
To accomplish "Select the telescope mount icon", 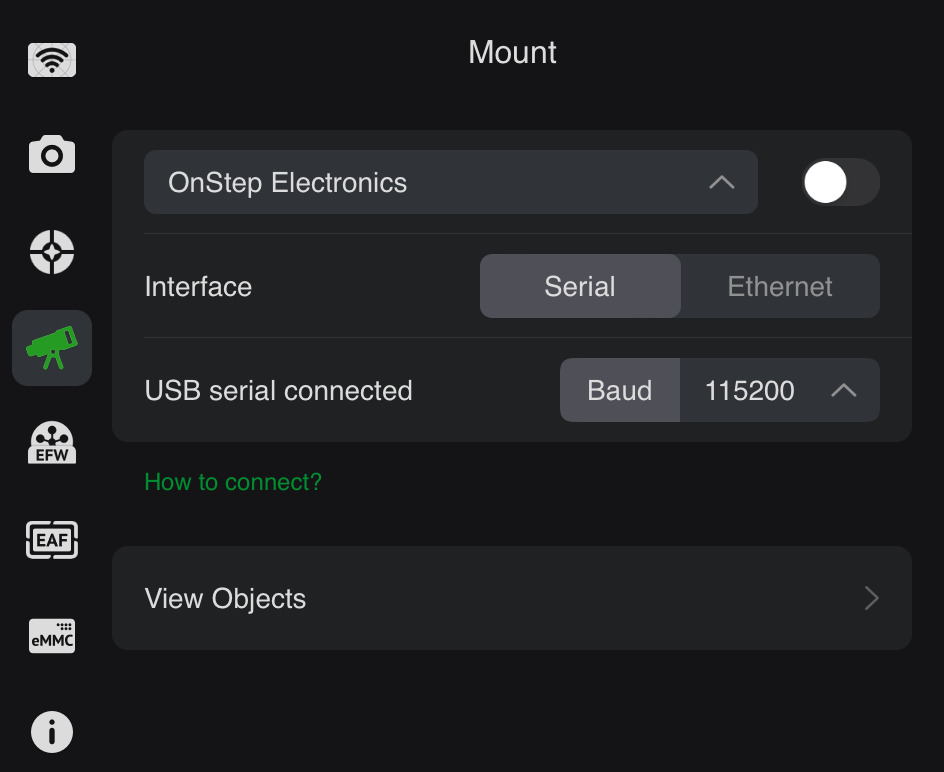I will tap(52, 348).
